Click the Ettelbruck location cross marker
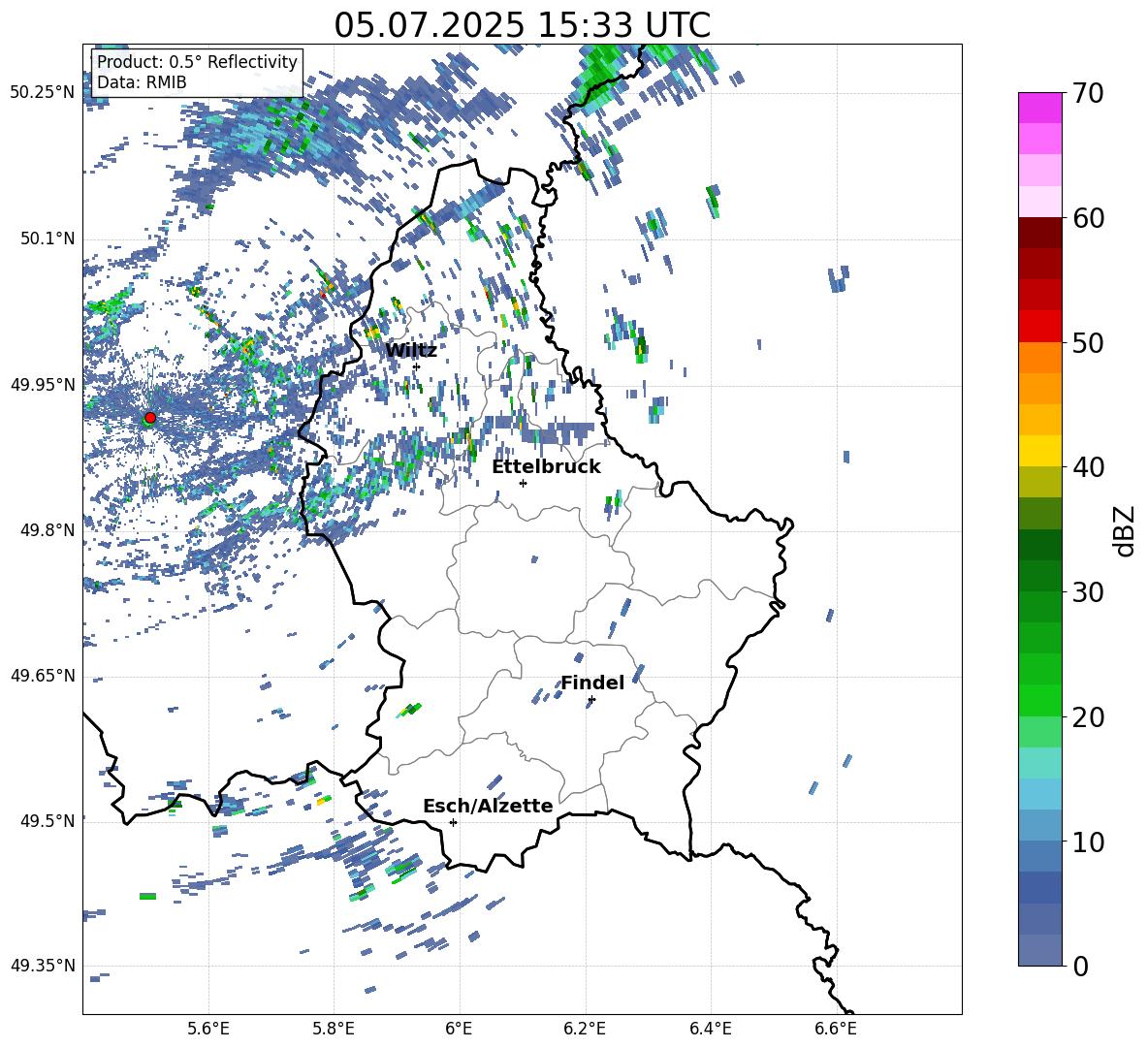The width and height of the screenshot is (1148, 1048). coord(523,483)
